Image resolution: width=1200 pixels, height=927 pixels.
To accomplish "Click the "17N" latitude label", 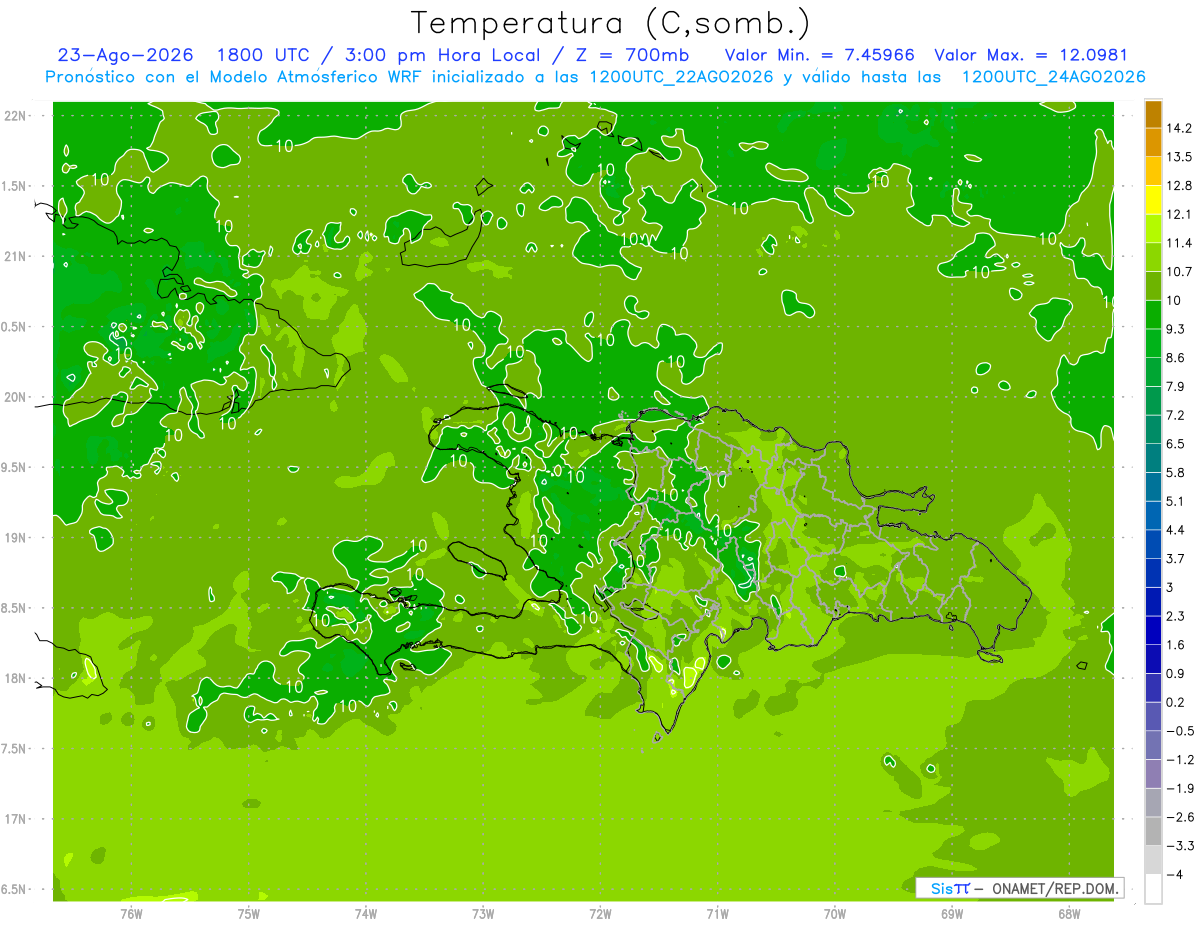I will click(x=15, y=820).
